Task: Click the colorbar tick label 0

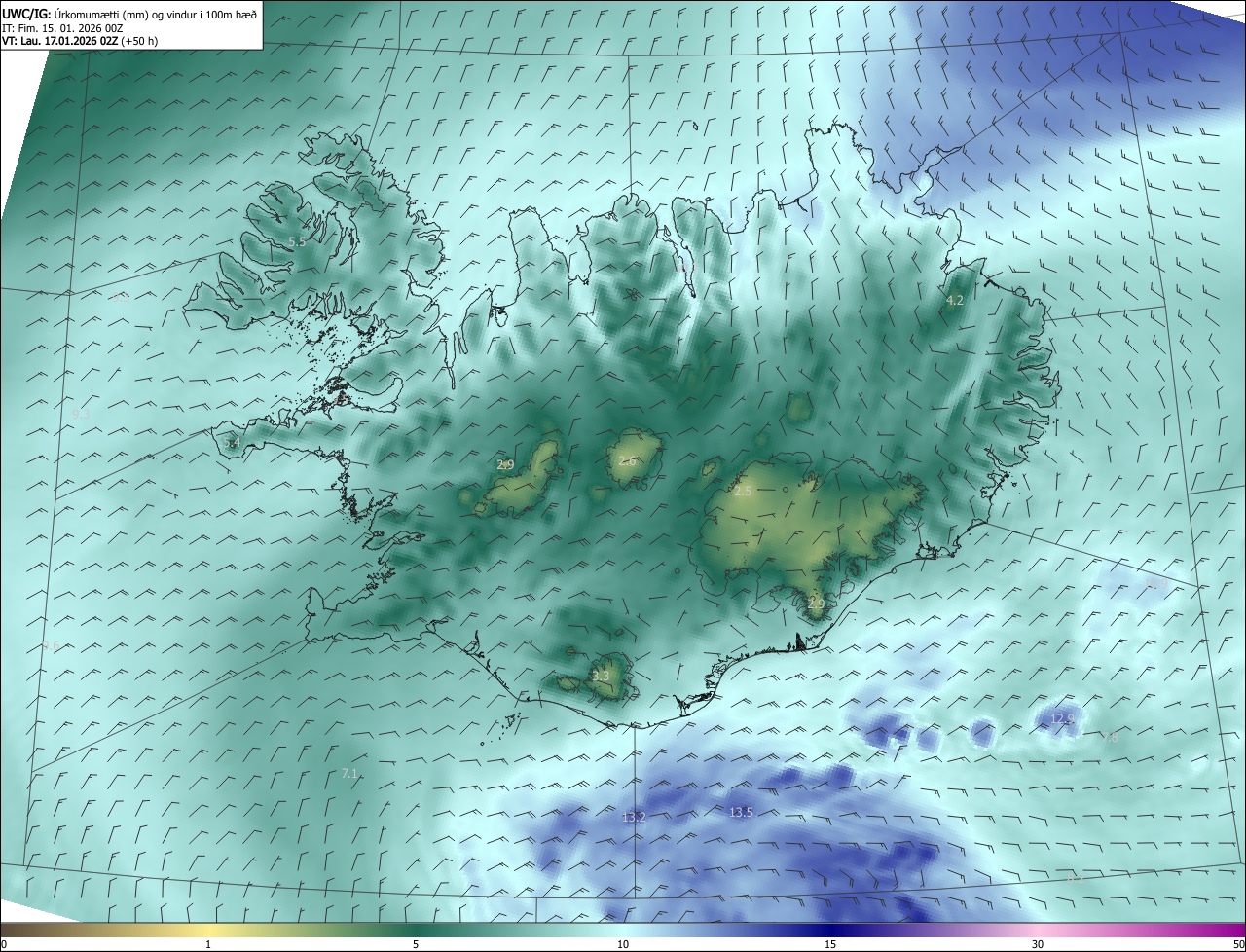Action: click(4, 944)
